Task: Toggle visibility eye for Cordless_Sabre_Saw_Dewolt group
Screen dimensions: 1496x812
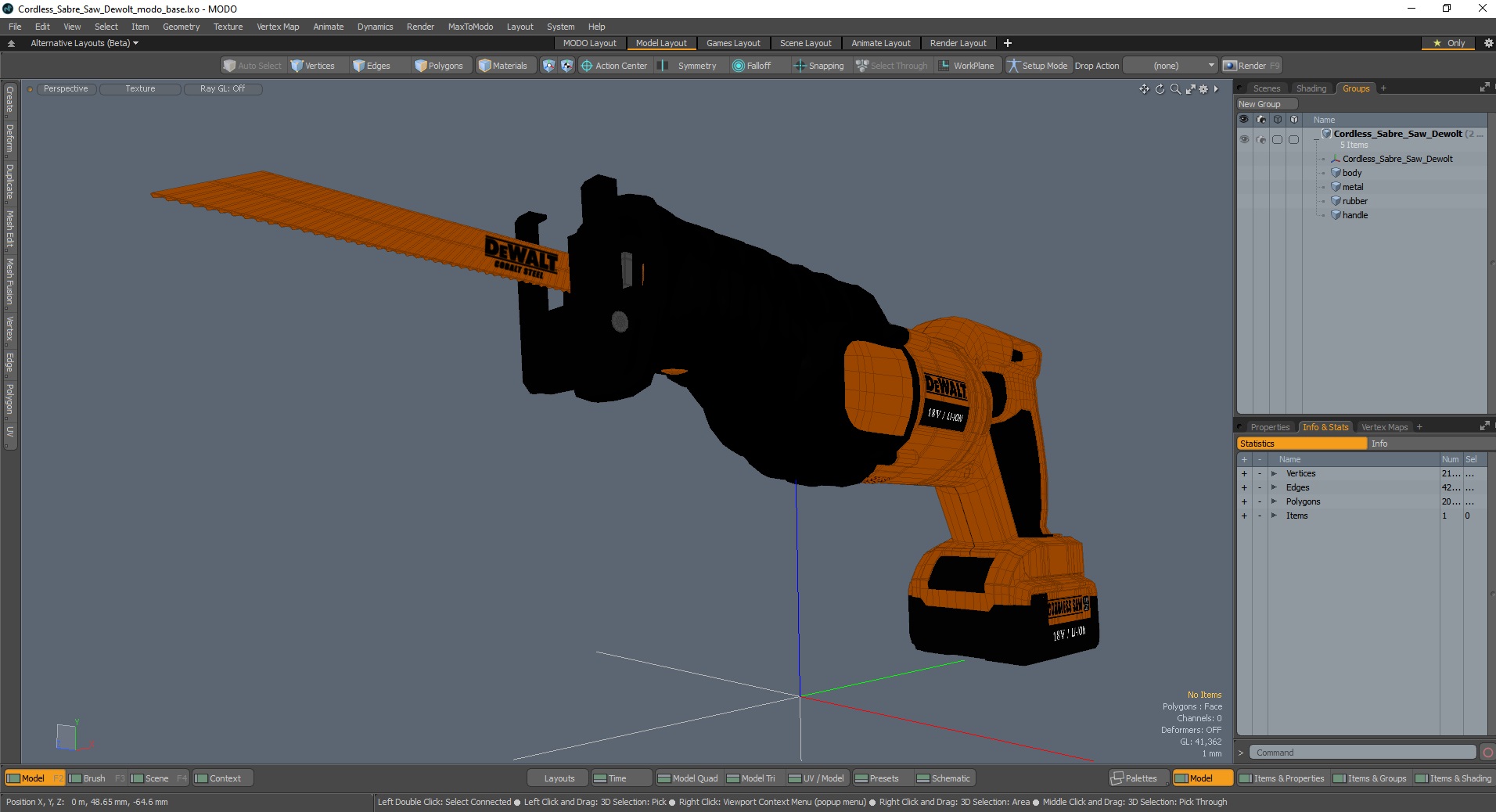Action: coord(1244,139)
